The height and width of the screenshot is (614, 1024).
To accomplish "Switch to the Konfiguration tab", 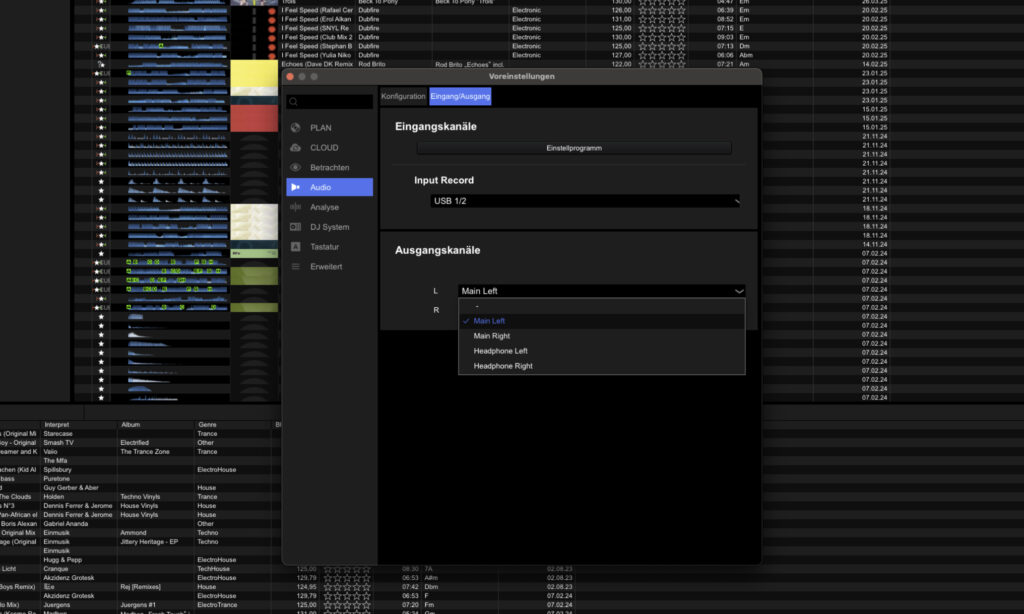I will (404, 96).
